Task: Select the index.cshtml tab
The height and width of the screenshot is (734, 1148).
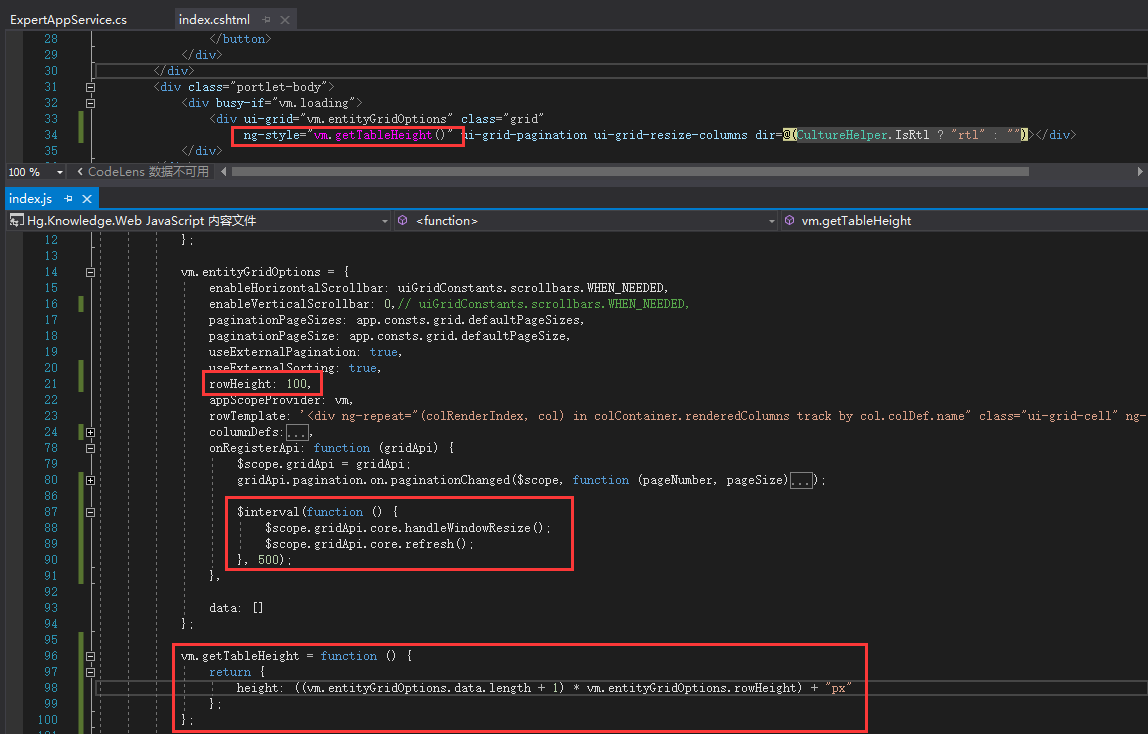Action: click(x=214, y=20)
